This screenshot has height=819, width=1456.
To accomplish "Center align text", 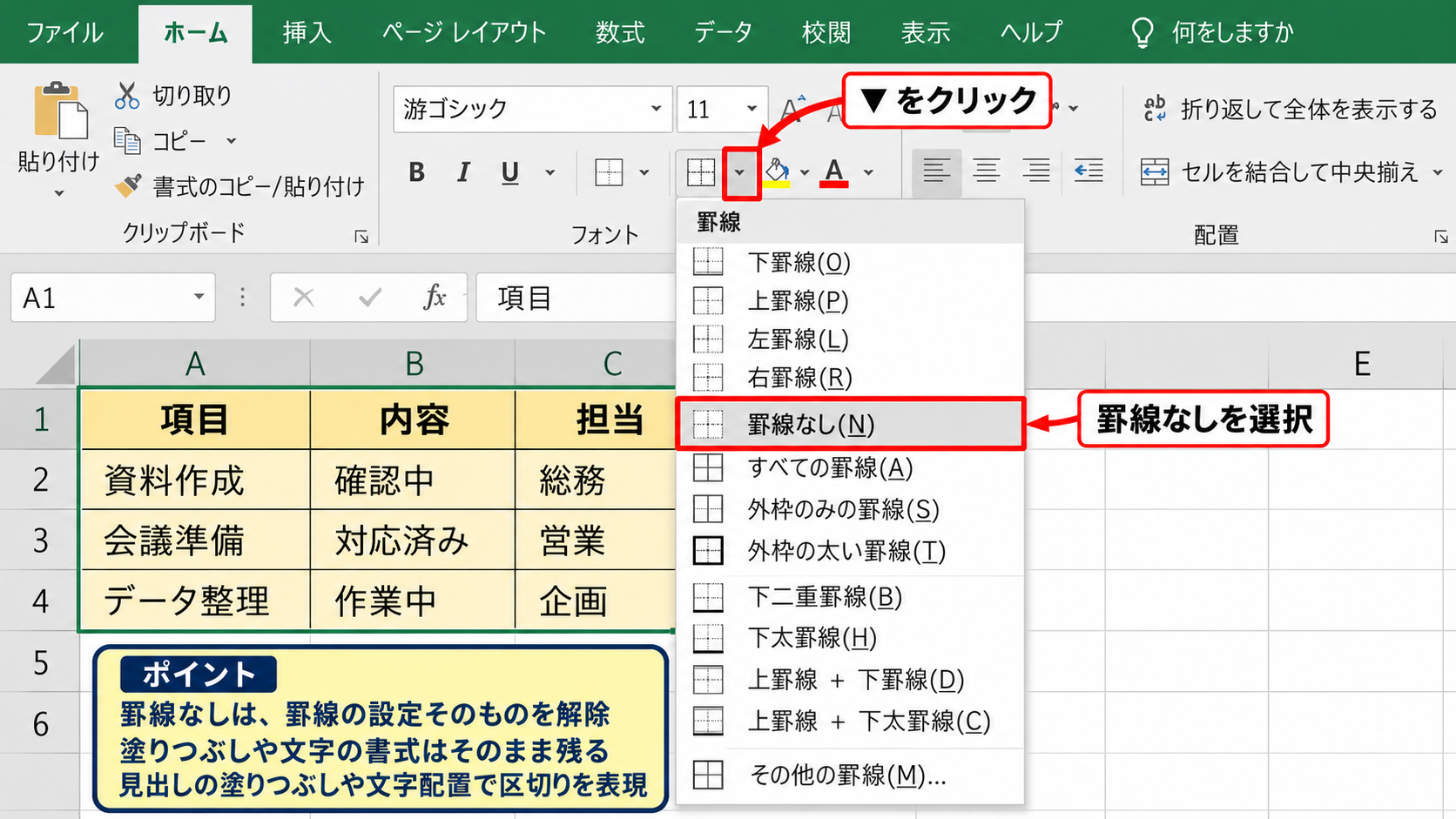I will pyautogui.click(x=986, y=171).
